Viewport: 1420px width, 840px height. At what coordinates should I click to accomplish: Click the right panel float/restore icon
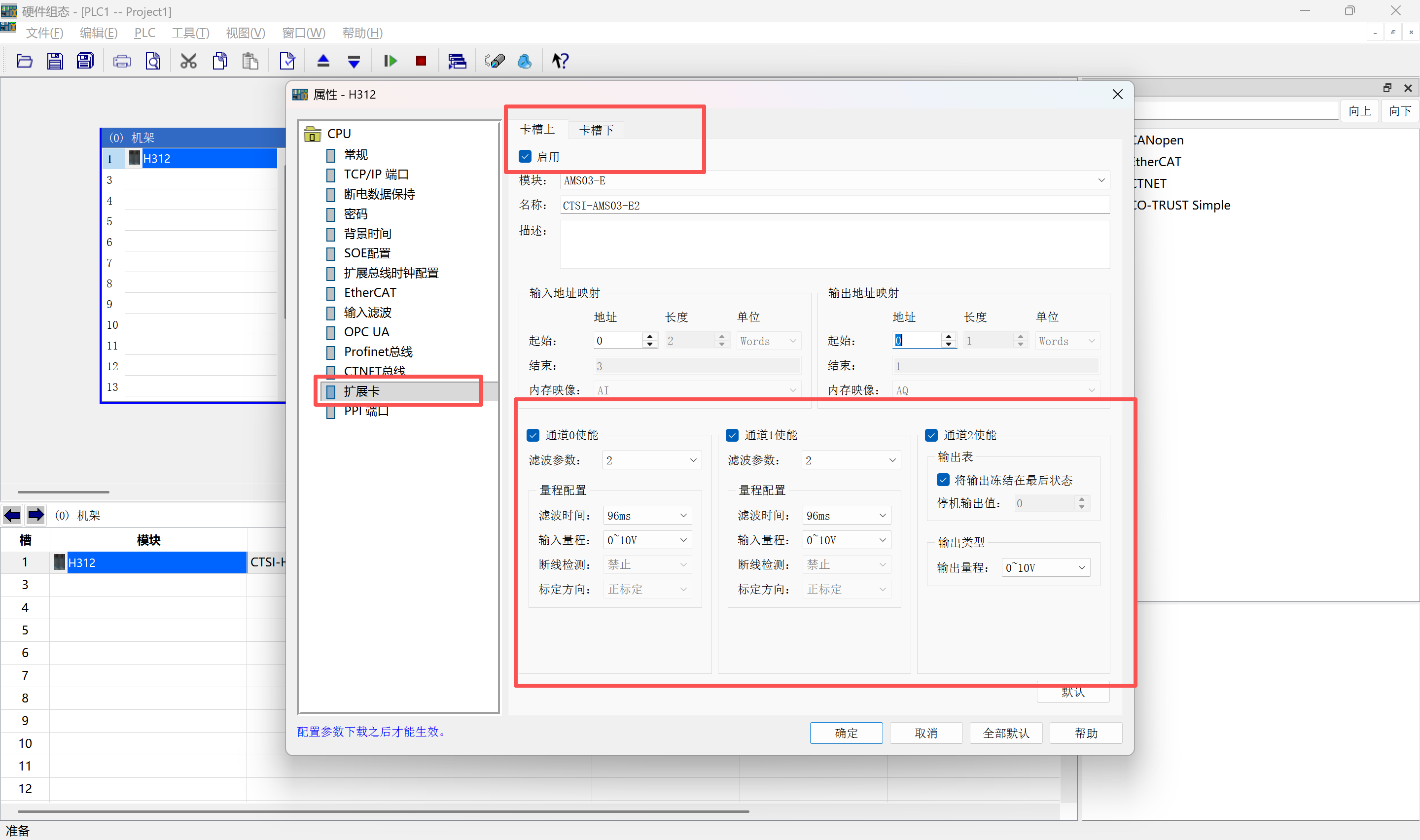[x=1386, y=88]
